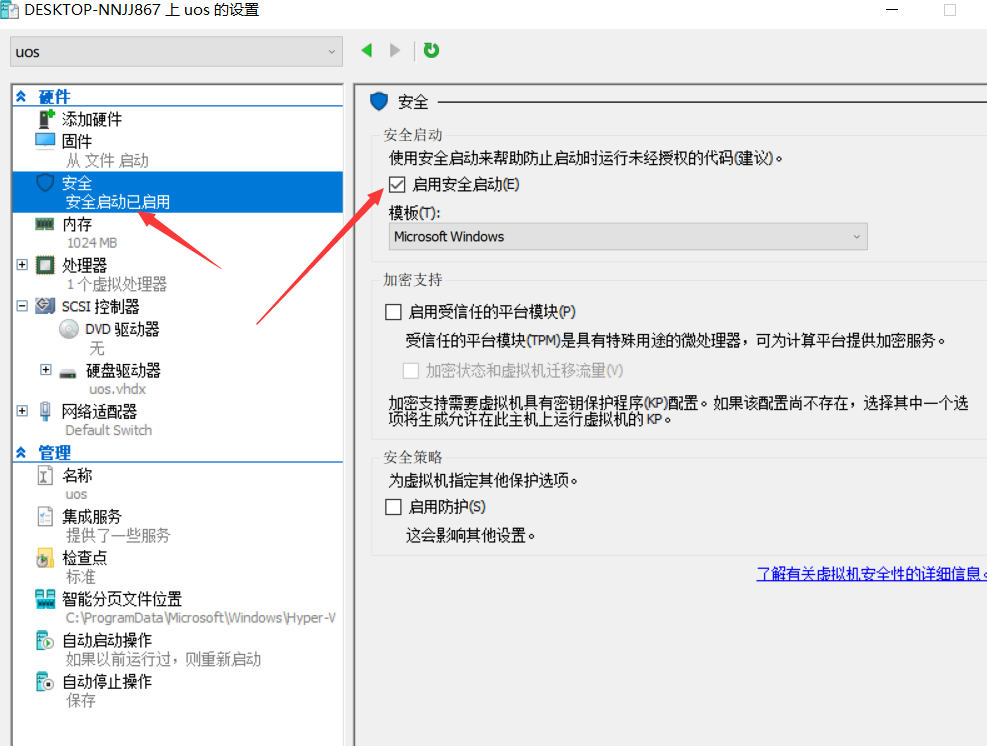Image resolution: width=987 pixels, height=746 pixels.
Task: Uncheck 启用安全启动 secure boot option
Action: pos(397,184)
